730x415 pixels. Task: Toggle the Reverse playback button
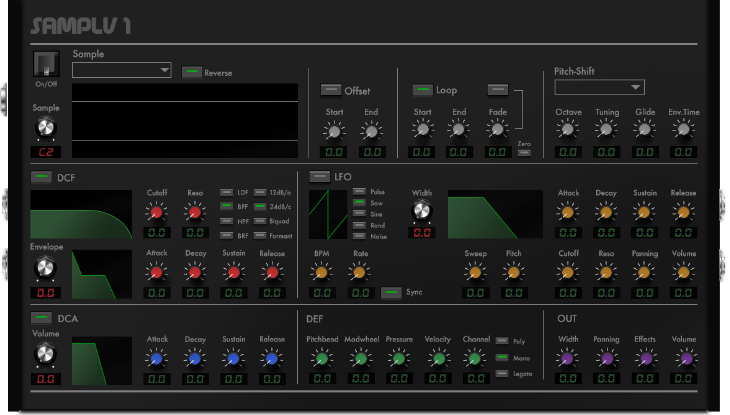pos(191,72)
